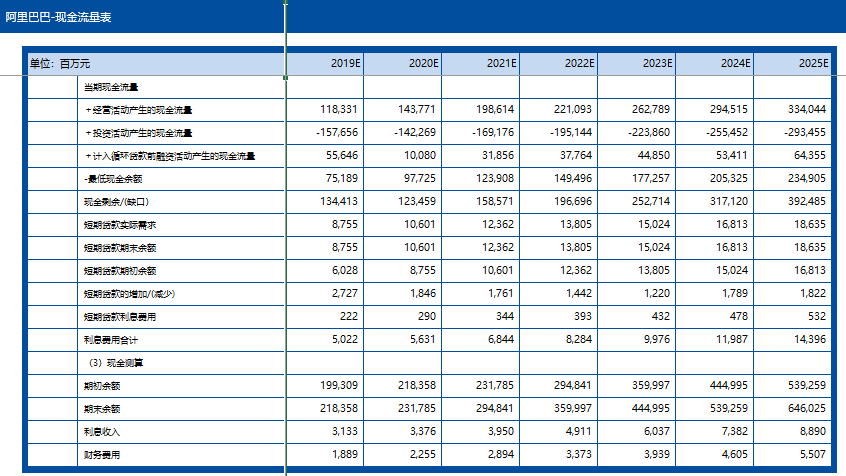Viewport: 846px width, 476px height.
Task: Select cell with value 14,396
Action: [793, 340]
